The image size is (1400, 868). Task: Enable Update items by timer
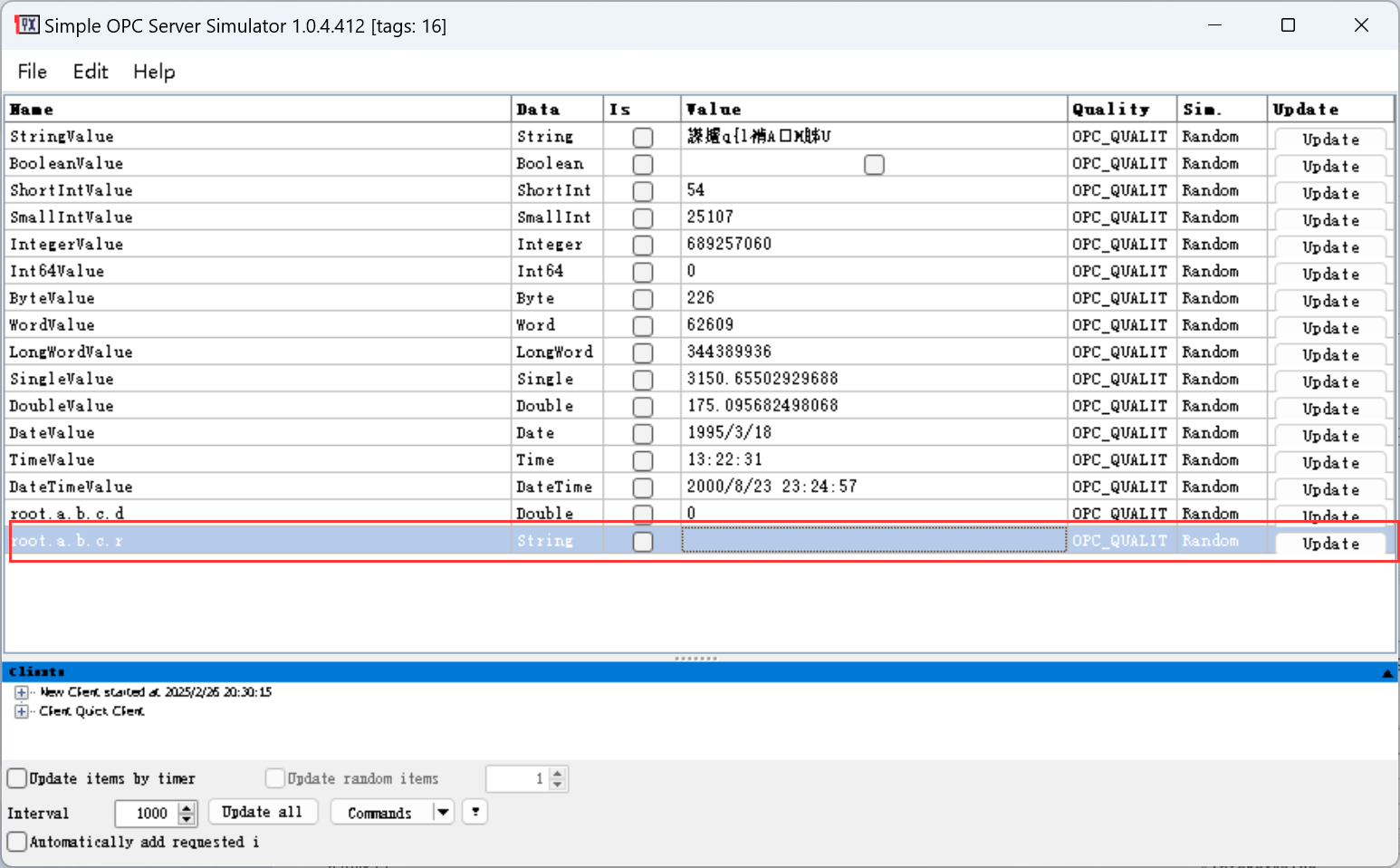pyautogui.click(x=17, y=778)
